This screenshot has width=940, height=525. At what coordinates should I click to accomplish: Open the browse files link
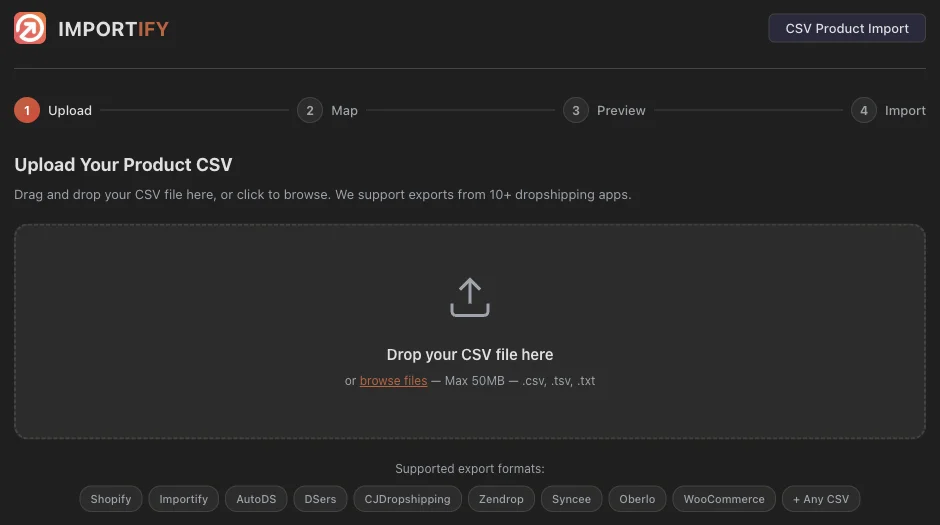393,381
